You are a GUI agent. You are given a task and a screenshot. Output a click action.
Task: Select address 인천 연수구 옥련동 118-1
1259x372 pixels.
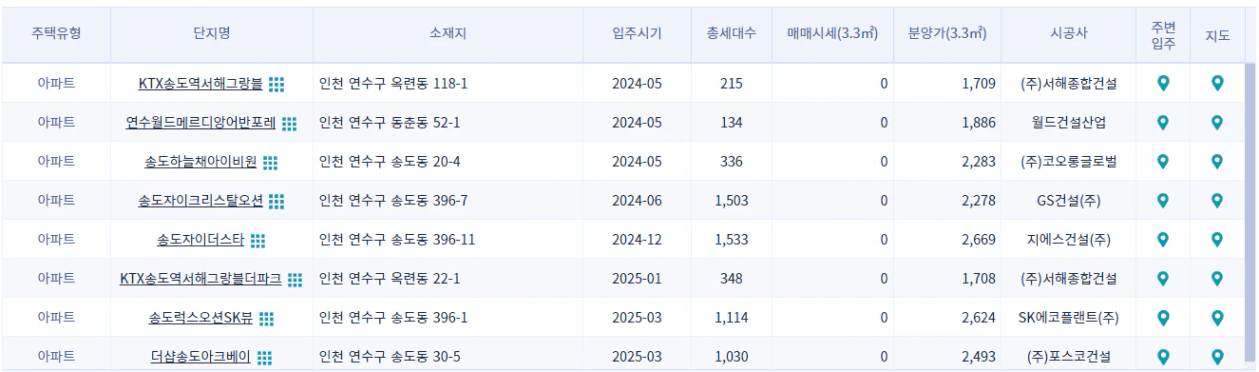click(x=393, y=84)
